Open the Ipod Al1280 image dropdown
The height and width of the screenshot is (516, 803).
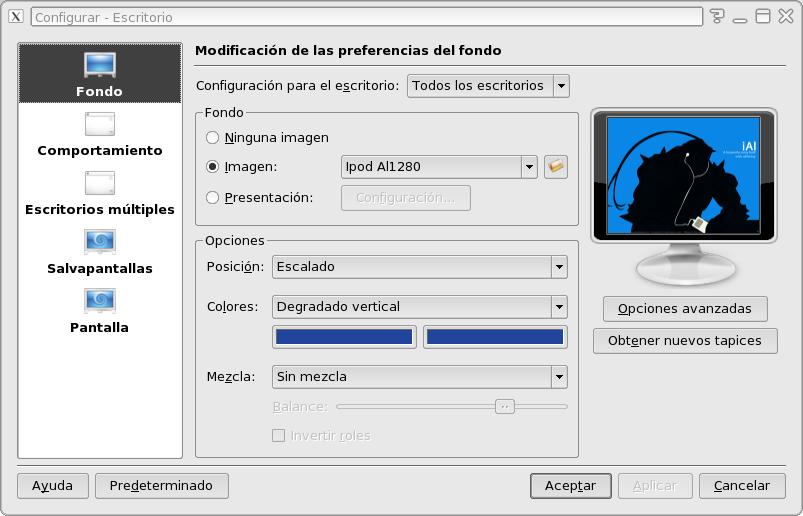tap(439, 167)
